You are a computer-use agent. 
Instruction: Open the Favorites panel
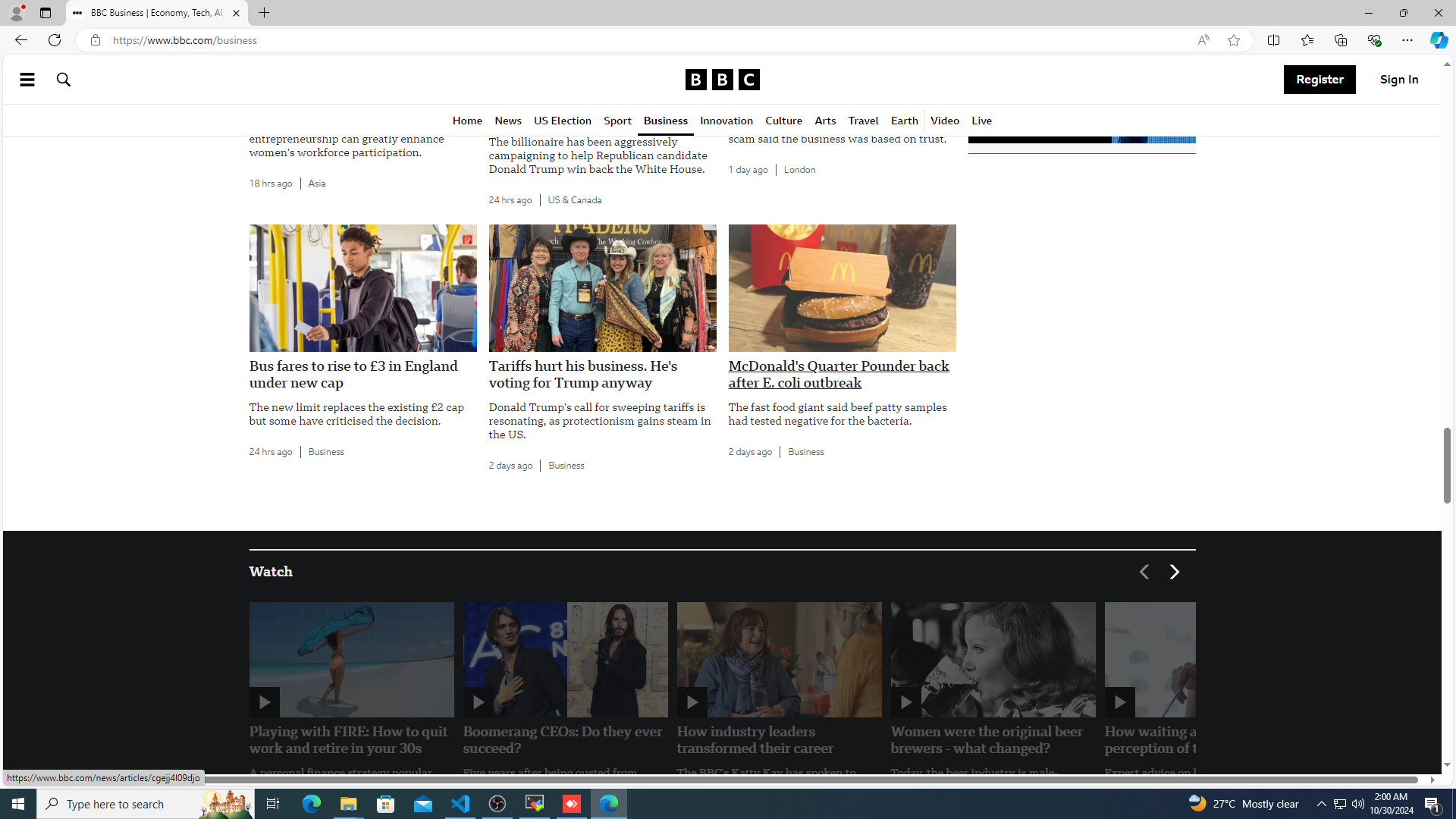1307,40
